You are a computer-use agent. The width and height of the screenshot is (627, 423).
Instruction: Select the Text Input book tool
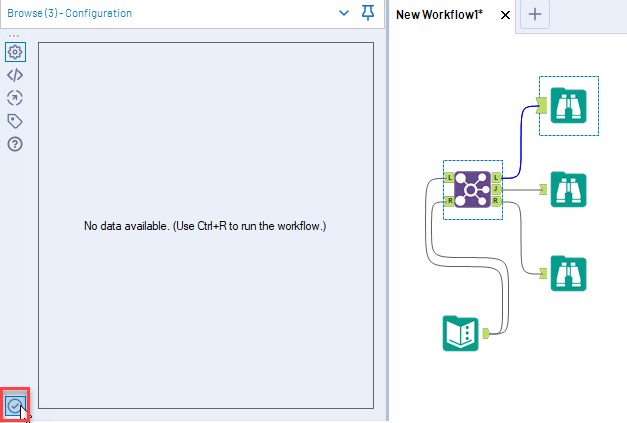(461, 333)
